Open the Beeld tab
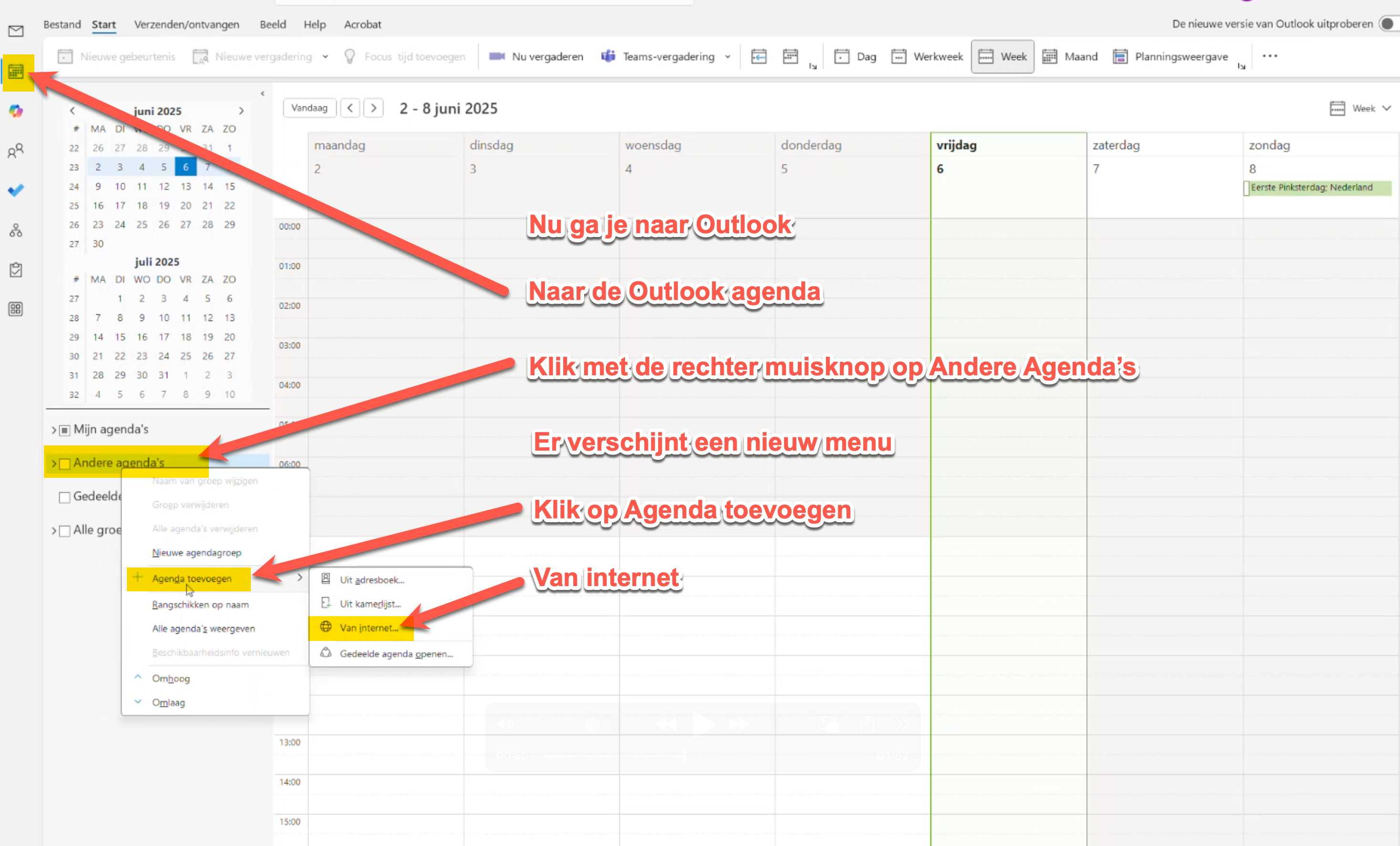 (273, 24)
